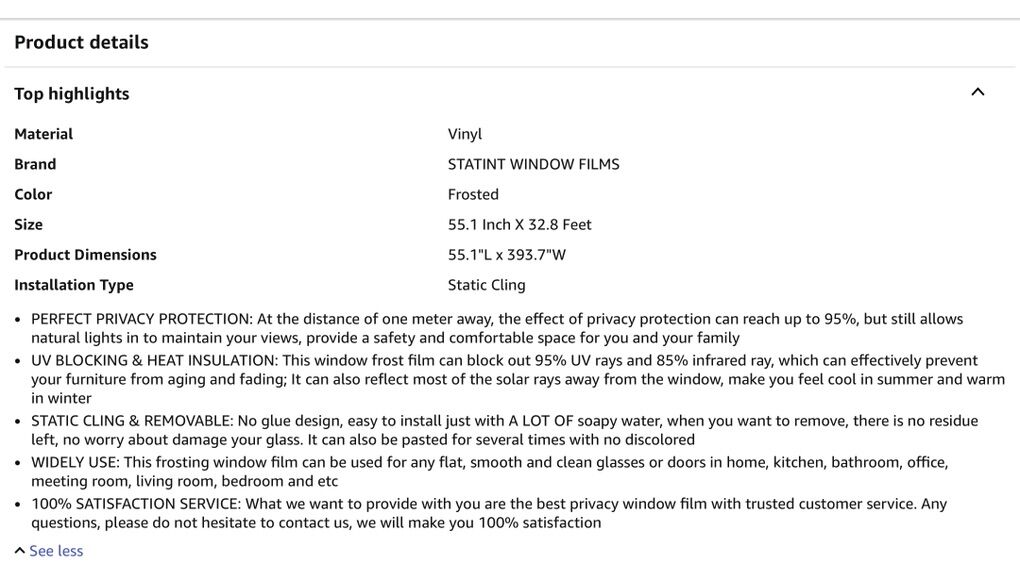The image size is (1020, 564).
Task: Select the Color row label
Action: (x=33, y=194)
